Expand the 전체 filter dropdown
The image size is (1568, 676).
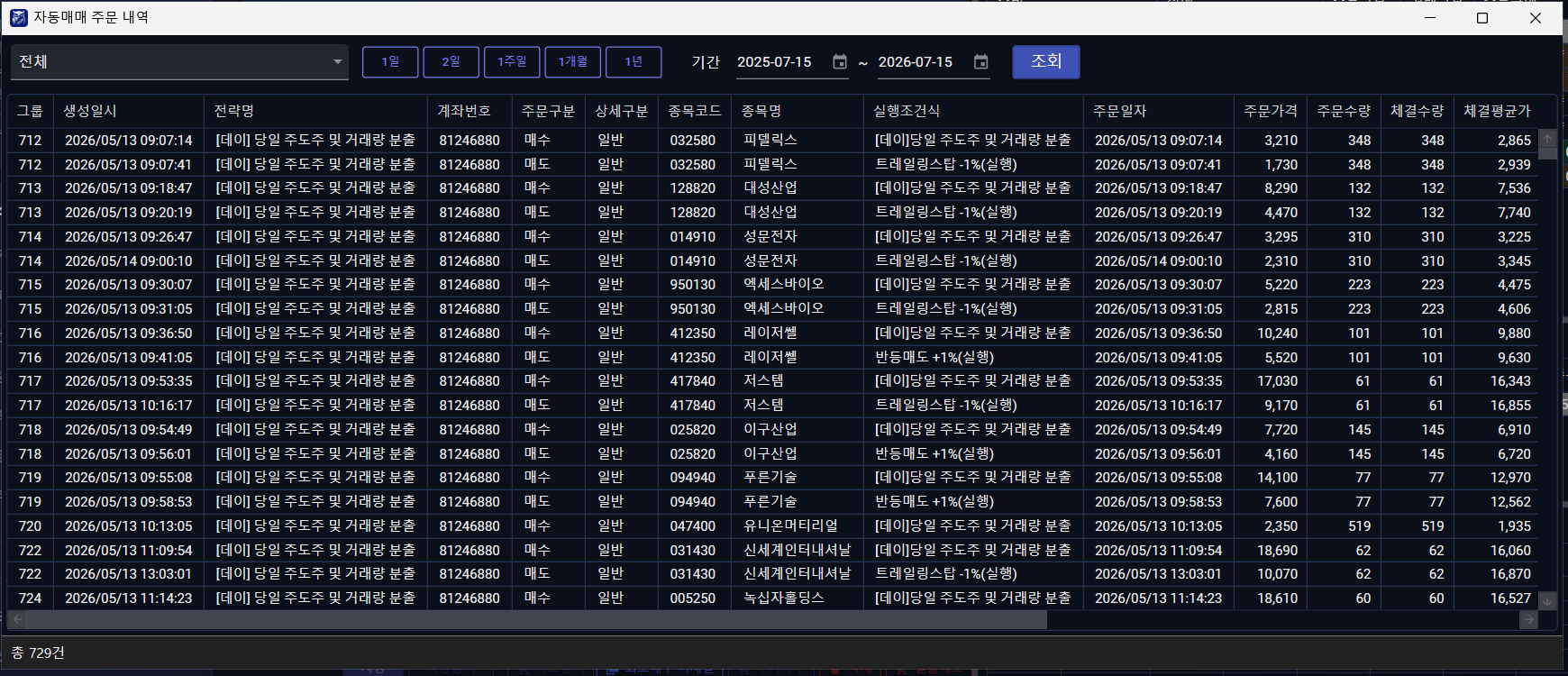click(179, 61)
